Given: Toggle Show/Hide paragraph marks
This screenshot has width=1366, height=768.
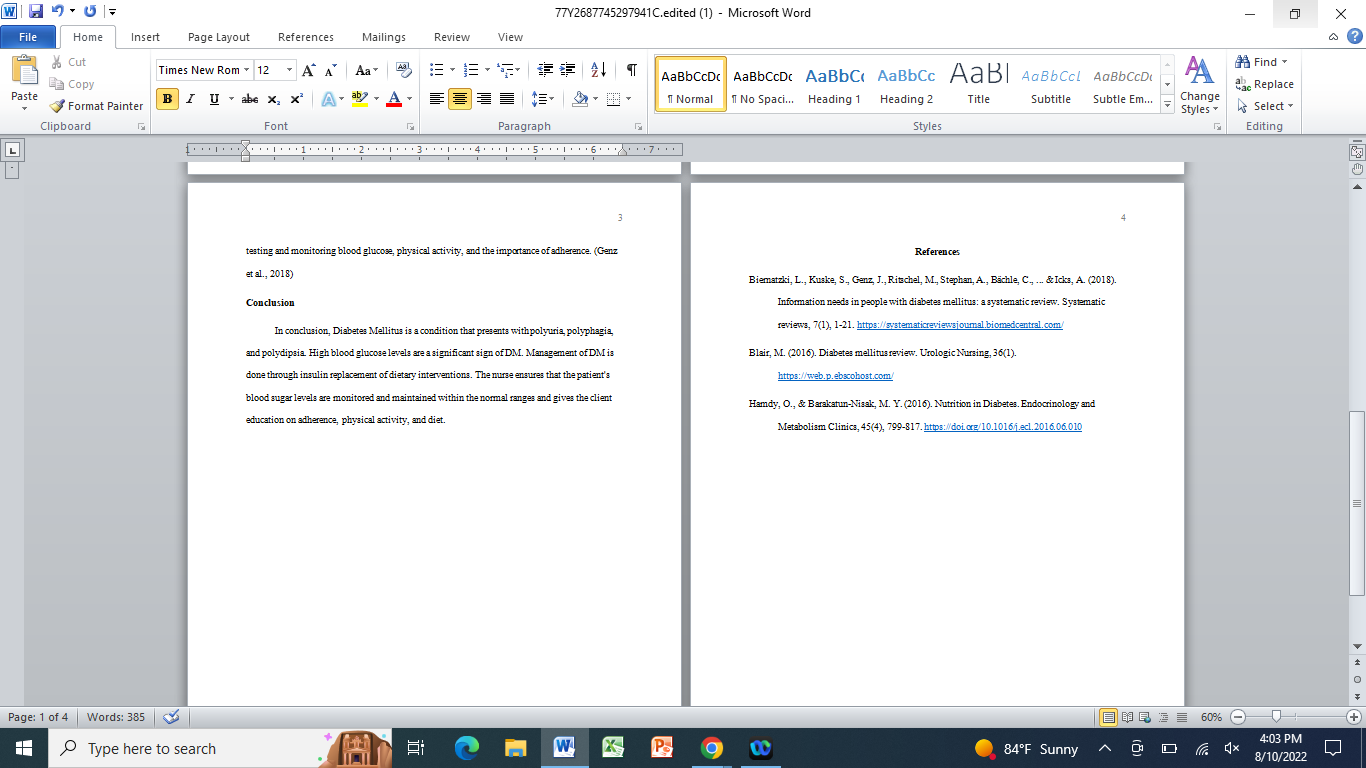Looking at the screenshot, I should click(x=632, y=70).
